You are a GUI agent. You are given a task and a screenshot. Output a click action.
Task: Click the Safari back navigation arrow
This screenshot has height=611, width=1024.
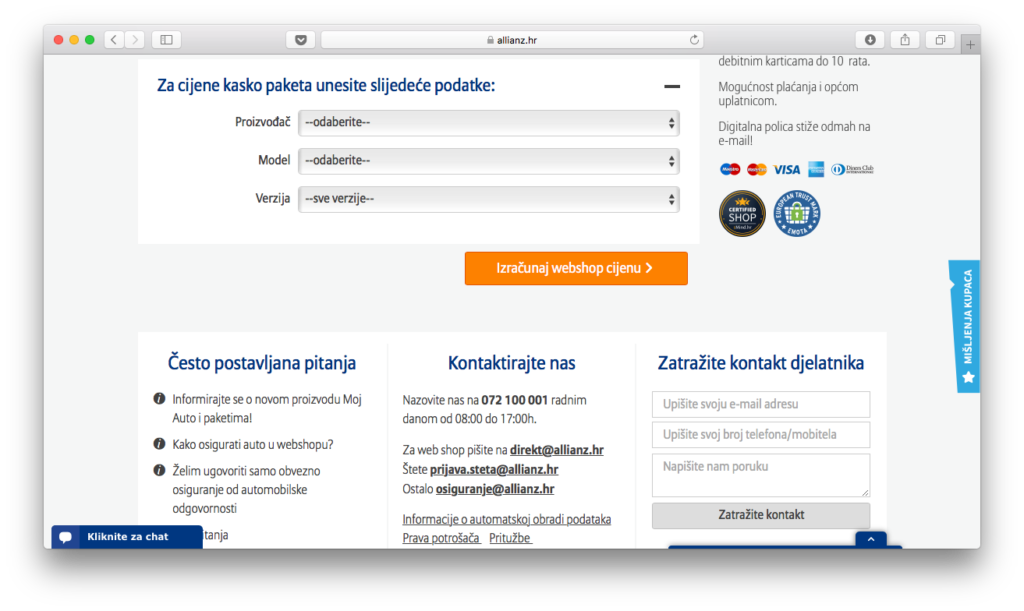point(114,40)
